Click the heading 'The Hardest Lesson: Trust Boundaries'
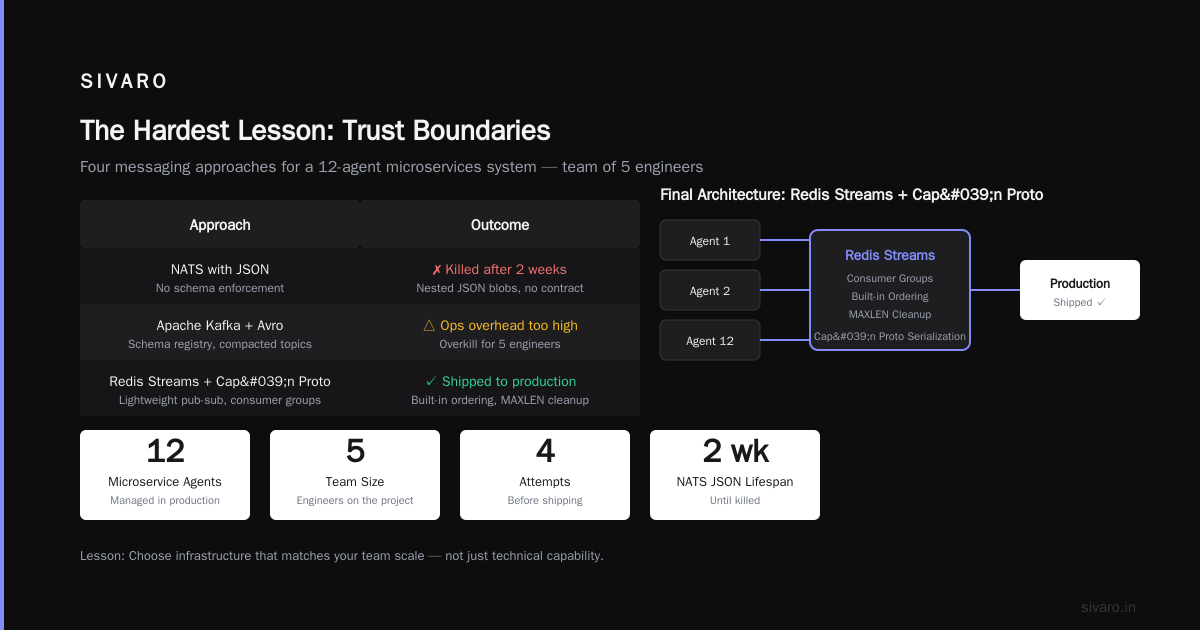 [x=315, y=130]
